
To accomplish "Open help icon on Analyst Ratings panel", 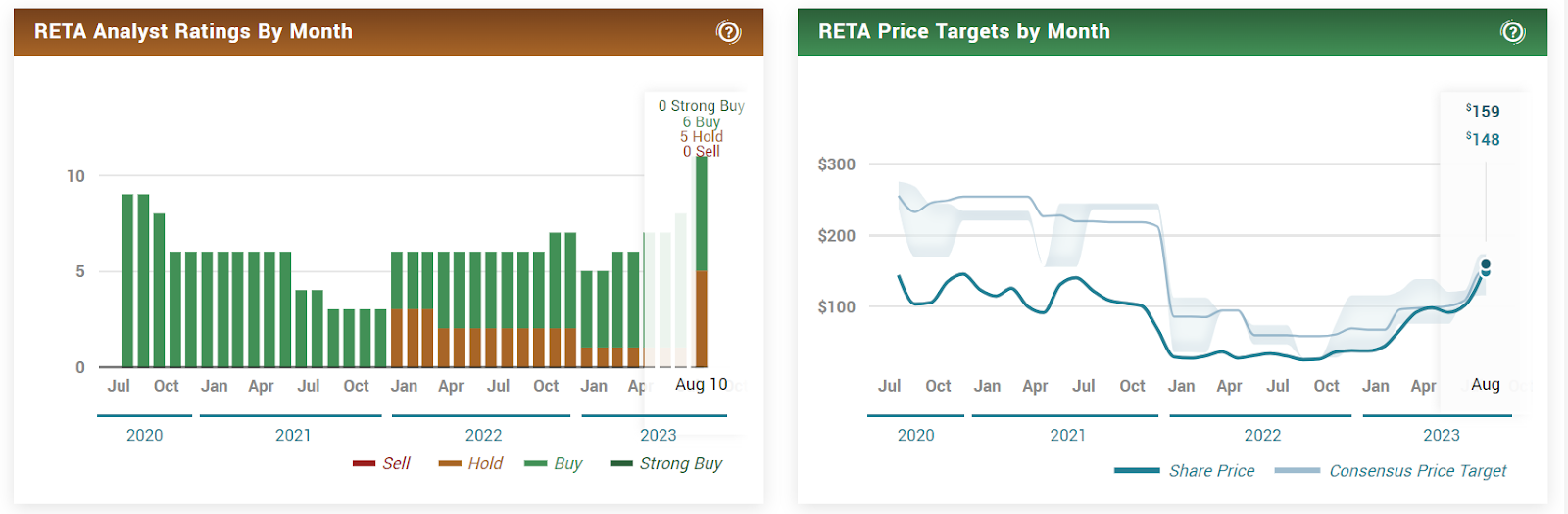I will click(728, 32).
